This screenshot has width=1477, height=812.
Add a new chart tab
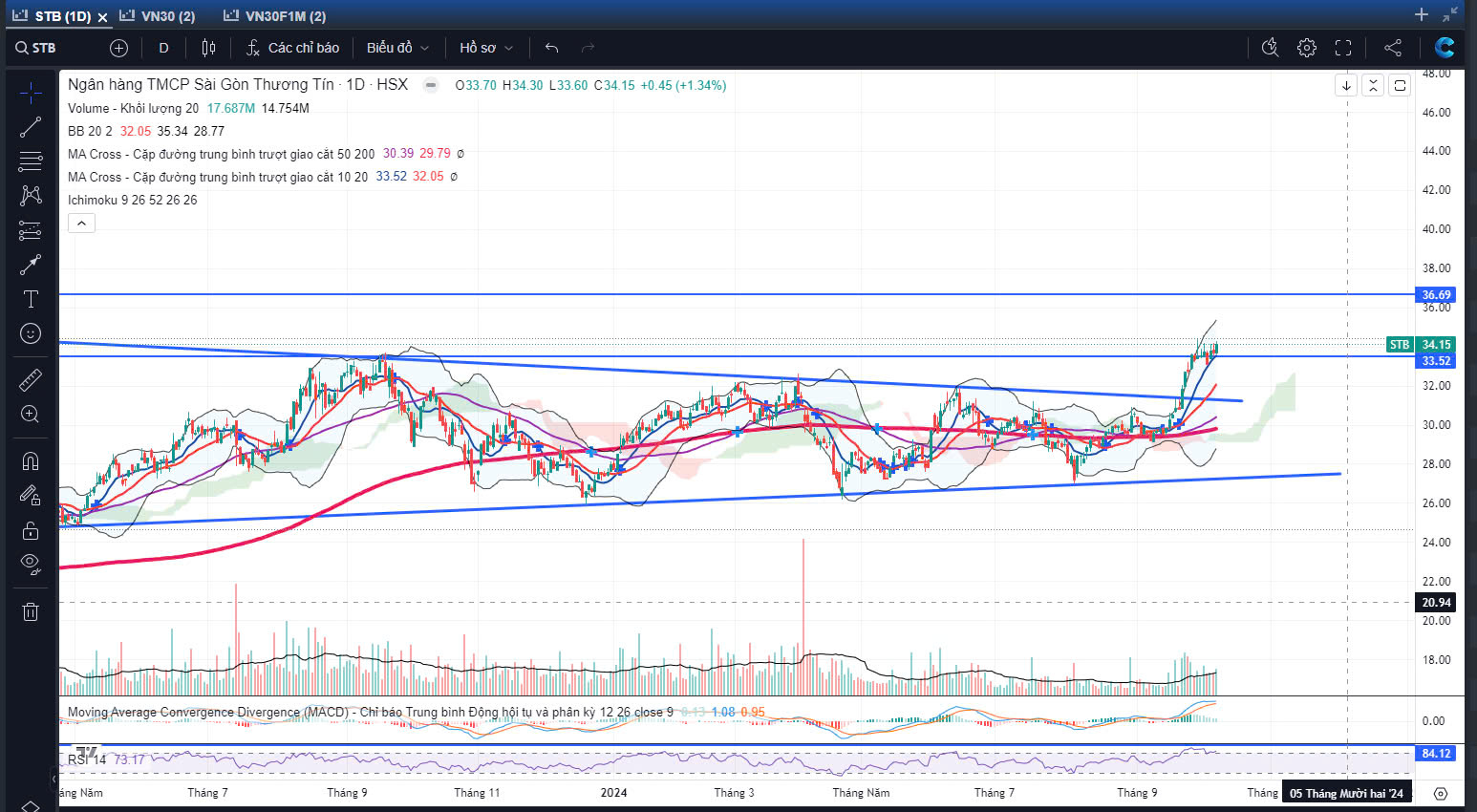point(1422,14)
